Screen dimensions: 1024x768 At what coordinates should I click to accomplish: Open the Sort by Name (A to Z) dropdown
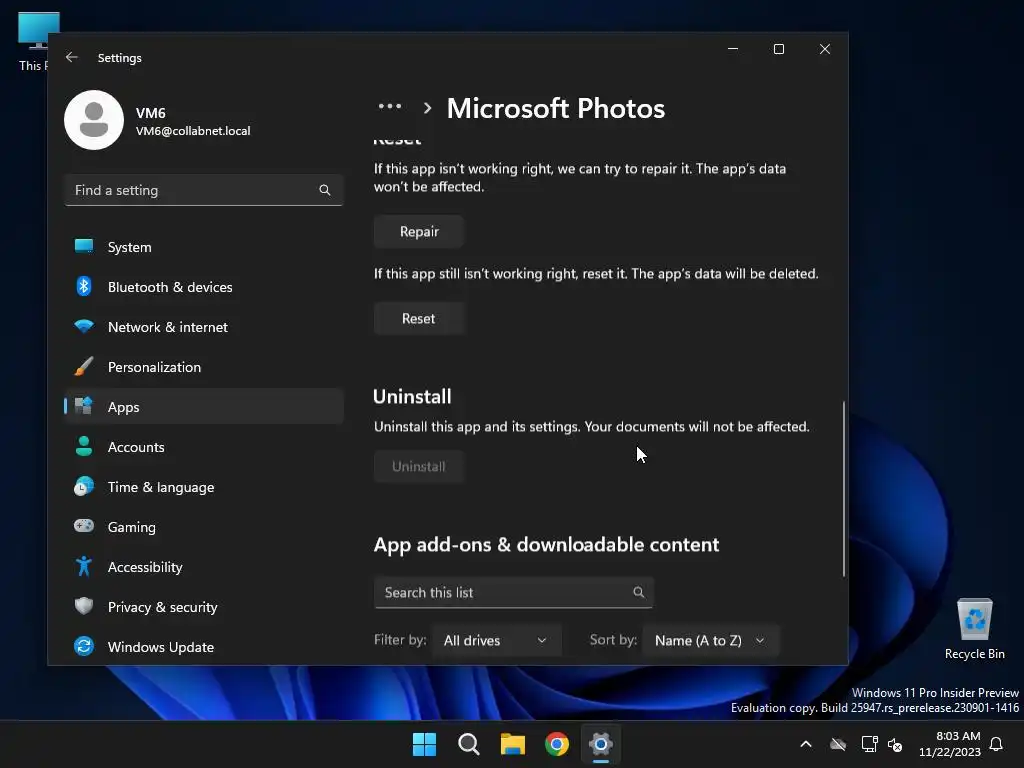[711, 641]
